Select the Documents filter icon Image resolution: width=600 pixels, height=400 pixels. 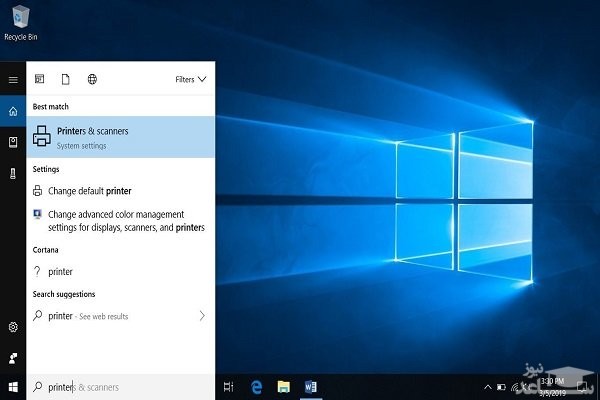(x=66, y=78)
